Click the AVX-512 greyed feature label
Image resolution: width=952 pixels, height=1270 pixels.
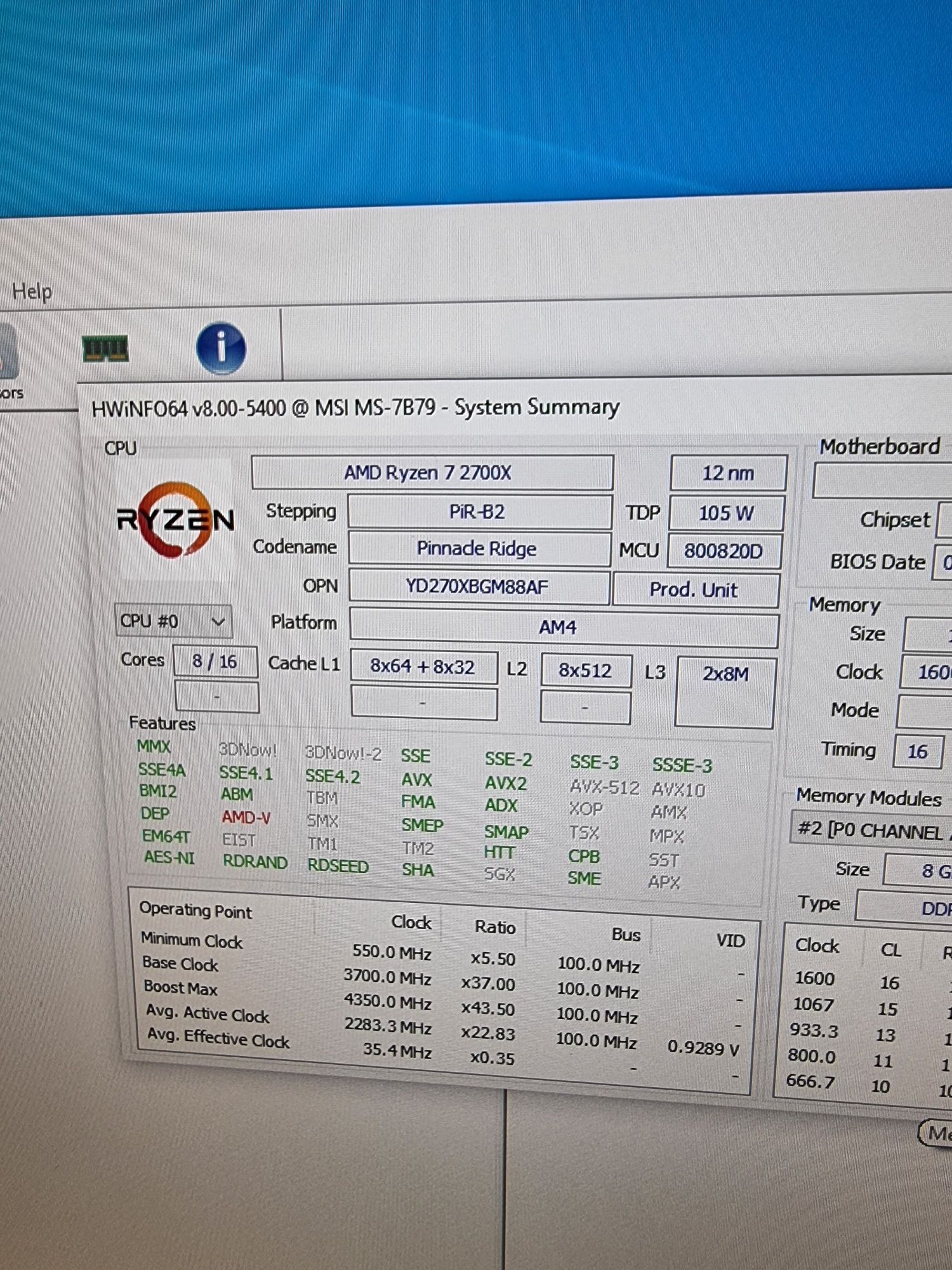[x=604, y=787]
